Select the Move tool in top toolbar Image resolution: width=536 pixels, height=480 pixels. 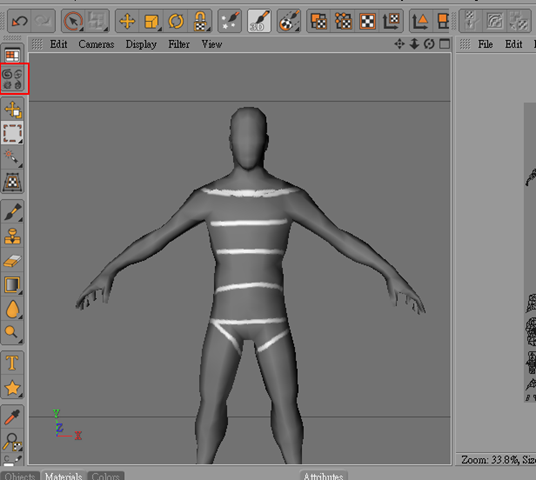pyautogui.click(x=127, y=22)
